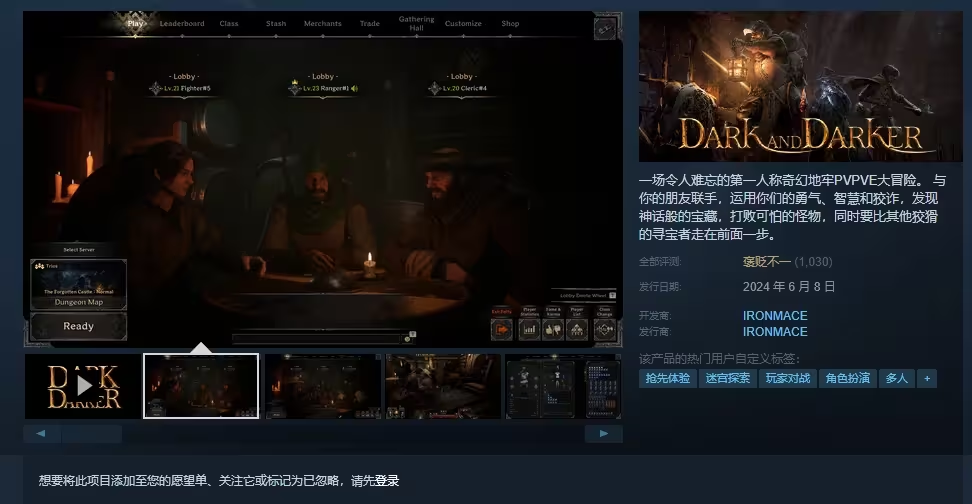This screenshot has width=972, height=504.
Task: Click the emoji icon beside the chat box
Action: coord(407,339)
